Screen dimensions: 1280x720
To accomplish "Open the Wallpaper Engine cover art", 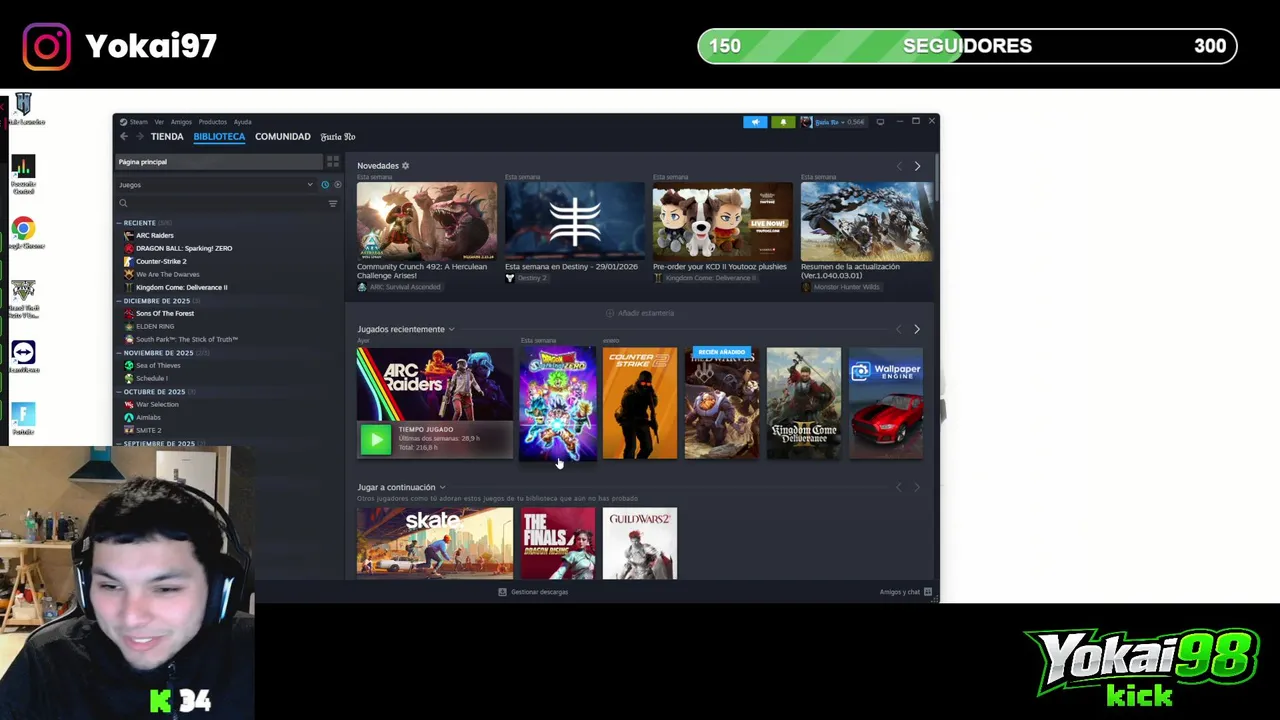I will click(886, 403).
